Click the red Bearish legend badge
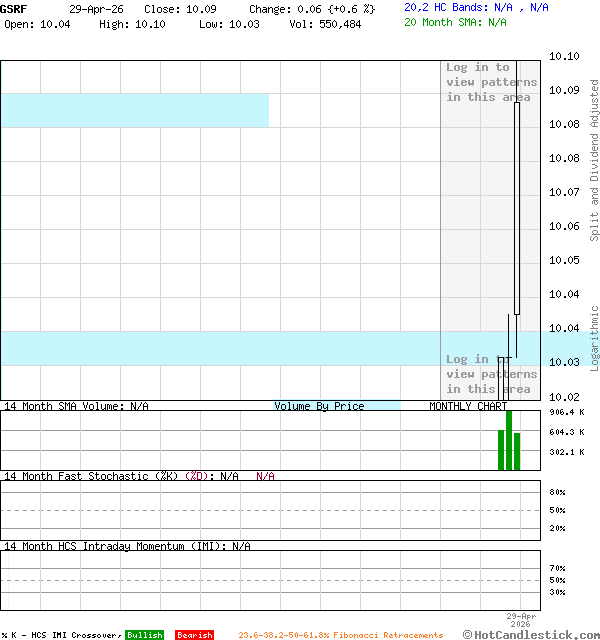The width and height of the screenshot is (600, 640). pyautogui.click(x=194, y=635)
